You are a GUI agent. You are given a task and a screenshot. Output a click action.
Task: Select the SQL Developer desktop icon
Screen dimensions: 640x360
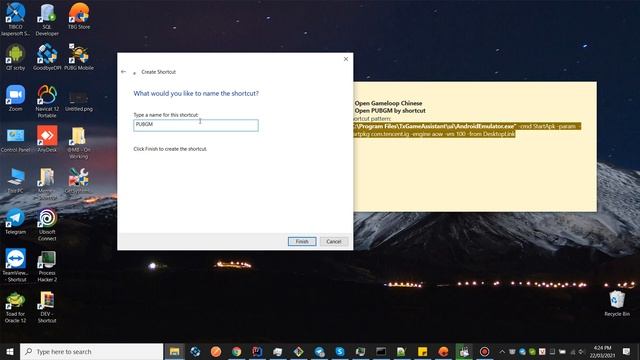47,19
